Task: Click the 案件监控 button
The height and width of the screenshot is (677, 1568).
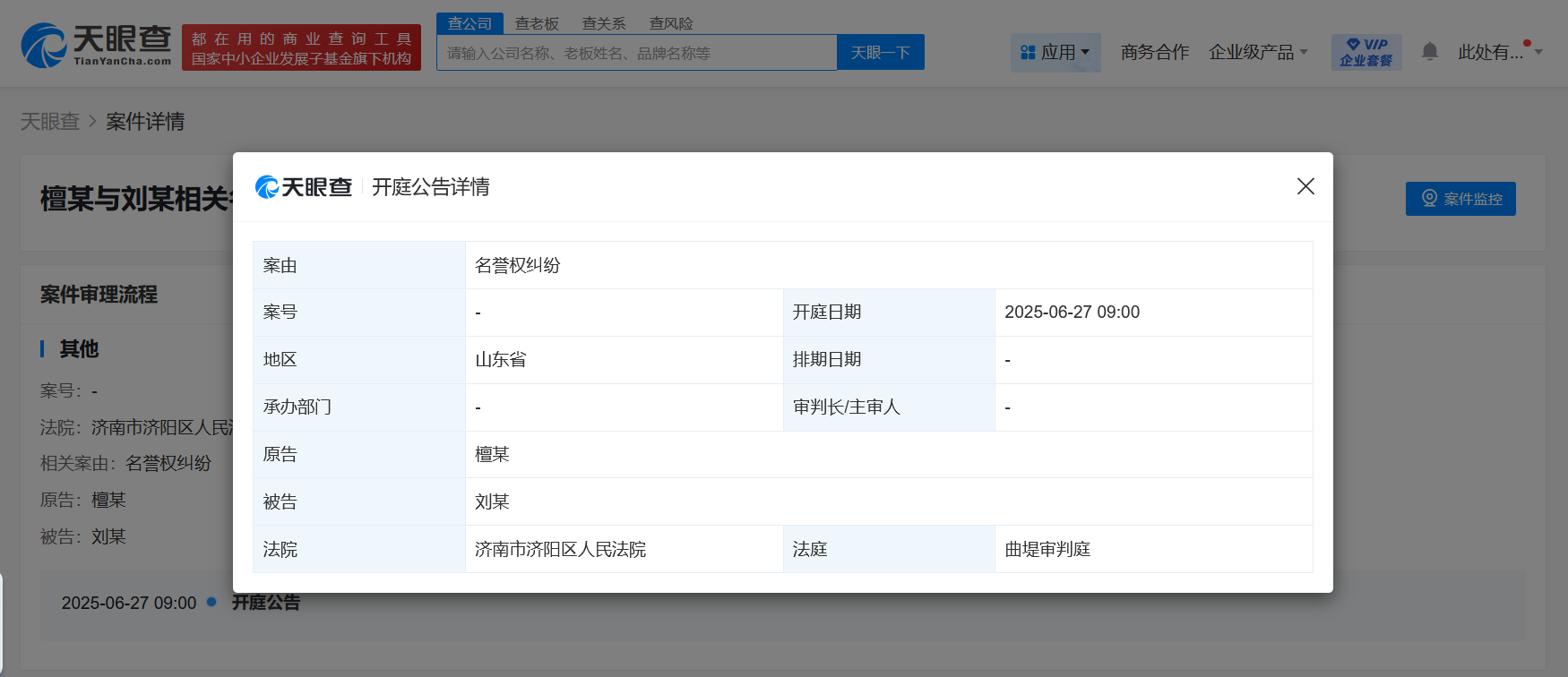Action: pyautogui.click(x=1460, y=199)
